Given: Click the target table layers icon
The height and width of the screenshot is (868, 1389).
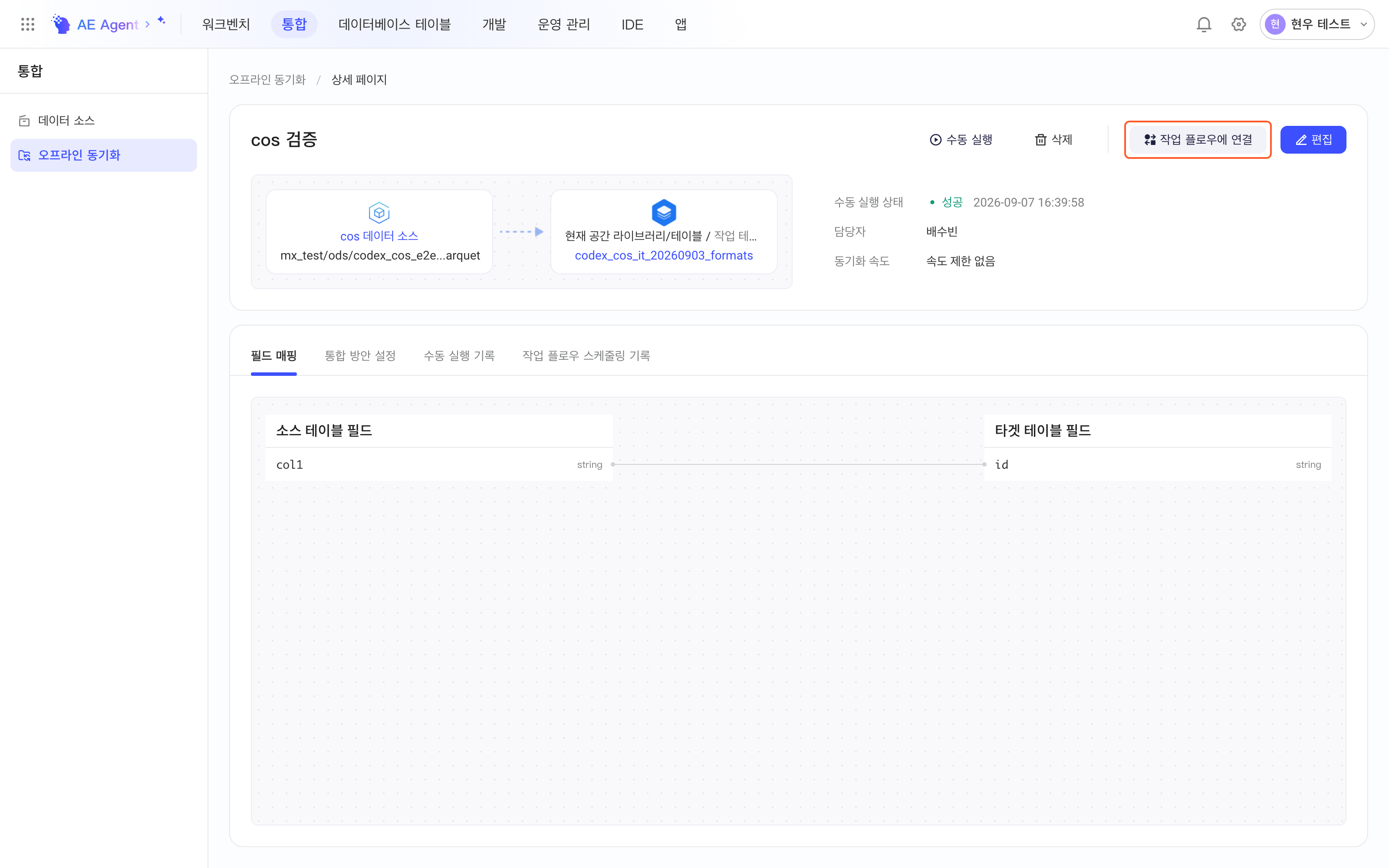Looking at the screenshot, I should [664, 212].
